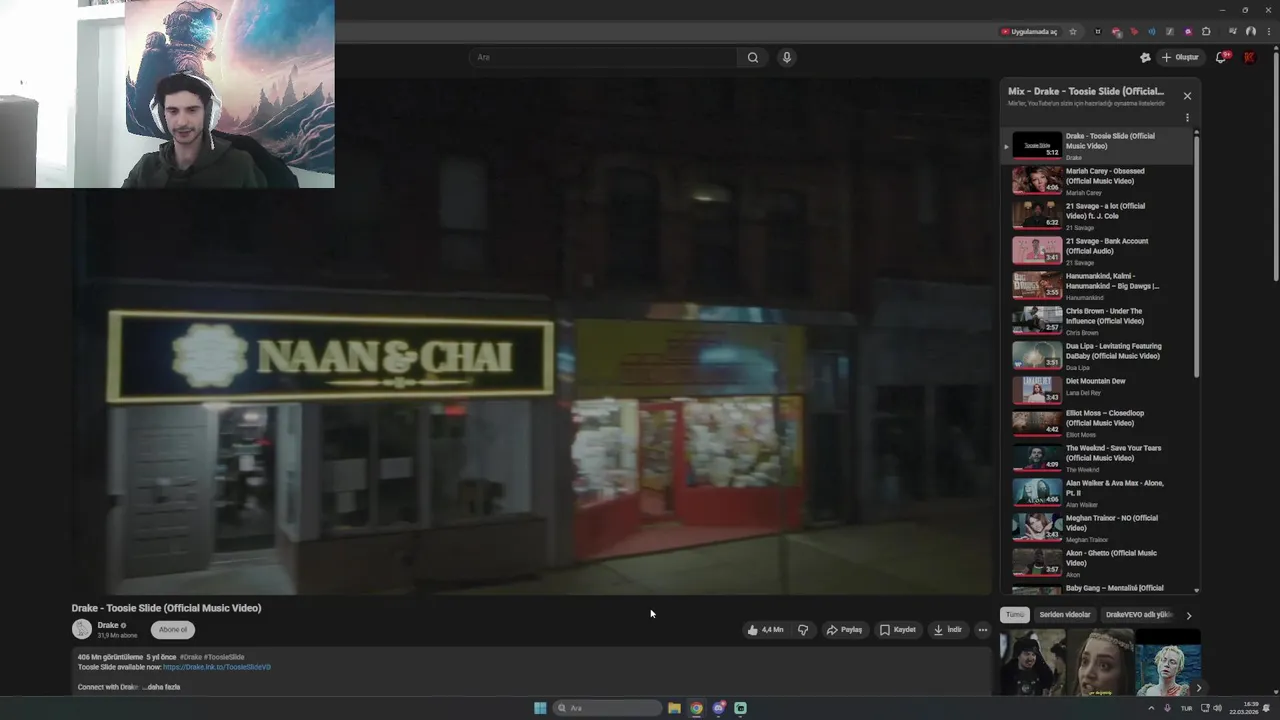Open YouTube notifications bell
1280x720 pixels.
pos(1221,57)
